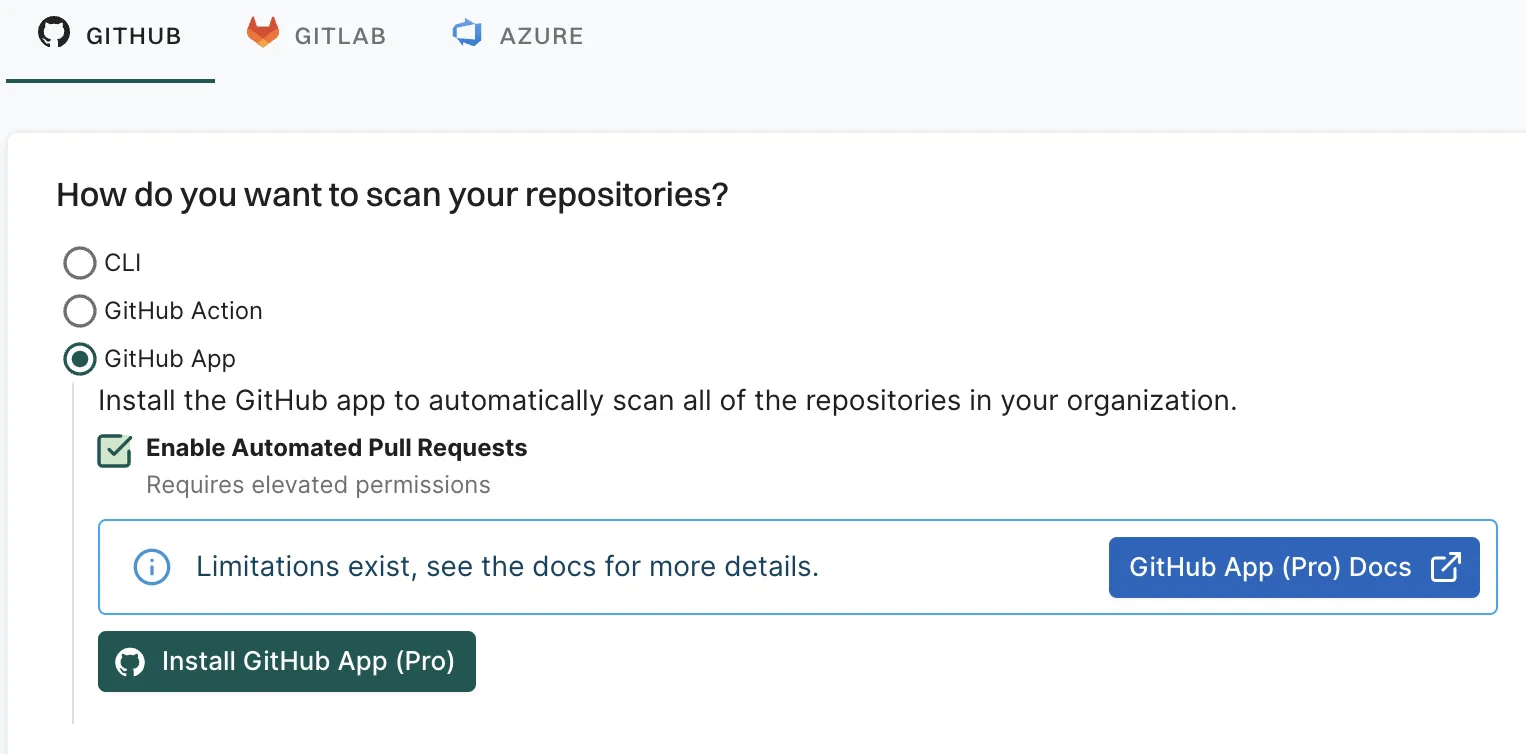The width and height of the screenshot is (1526, 754).
Task: Click the Azure DevOps icon
Action: click(466, 31)
